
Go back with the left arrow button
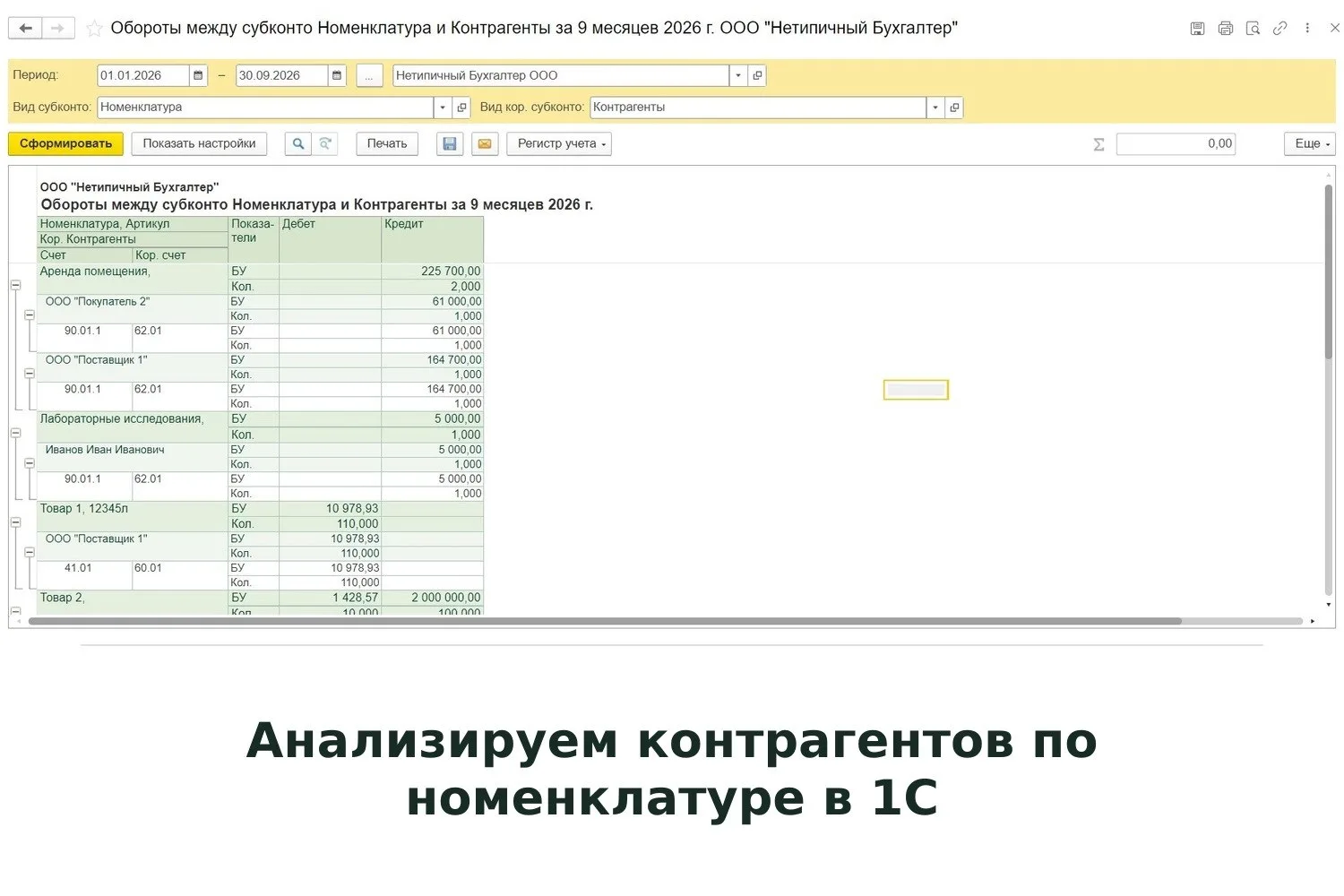[25, 29]
